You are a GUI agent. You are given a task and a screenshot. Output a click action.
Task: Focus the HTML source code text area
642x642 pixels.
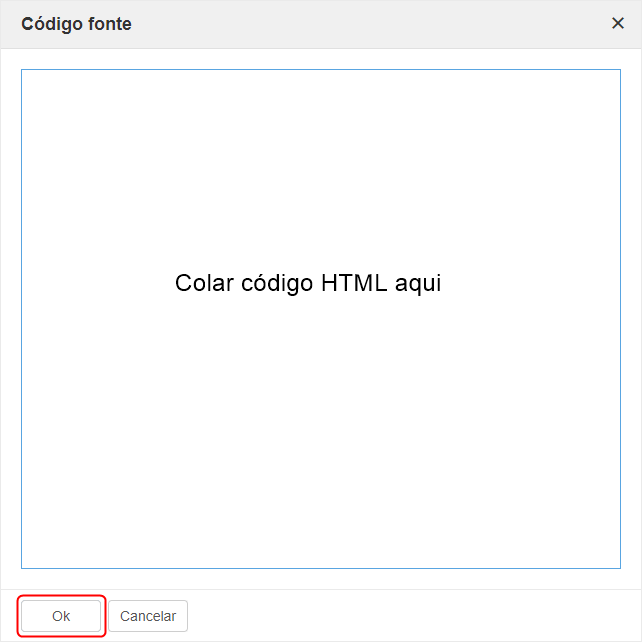pyautogui.click(x=321, y=319)
